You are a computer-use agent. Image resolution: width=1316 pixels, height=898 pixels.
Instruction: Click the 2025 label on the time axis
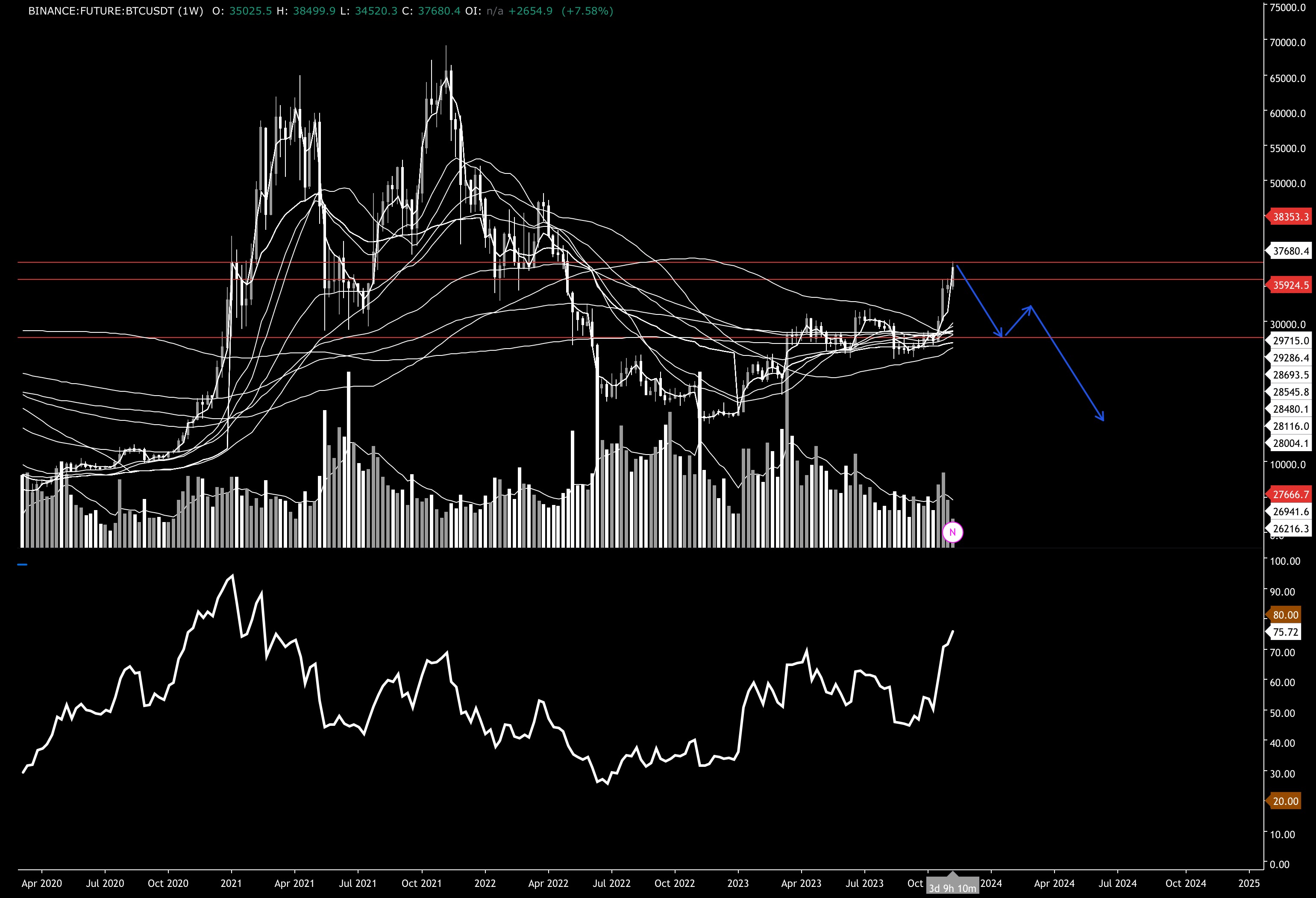1249,883
